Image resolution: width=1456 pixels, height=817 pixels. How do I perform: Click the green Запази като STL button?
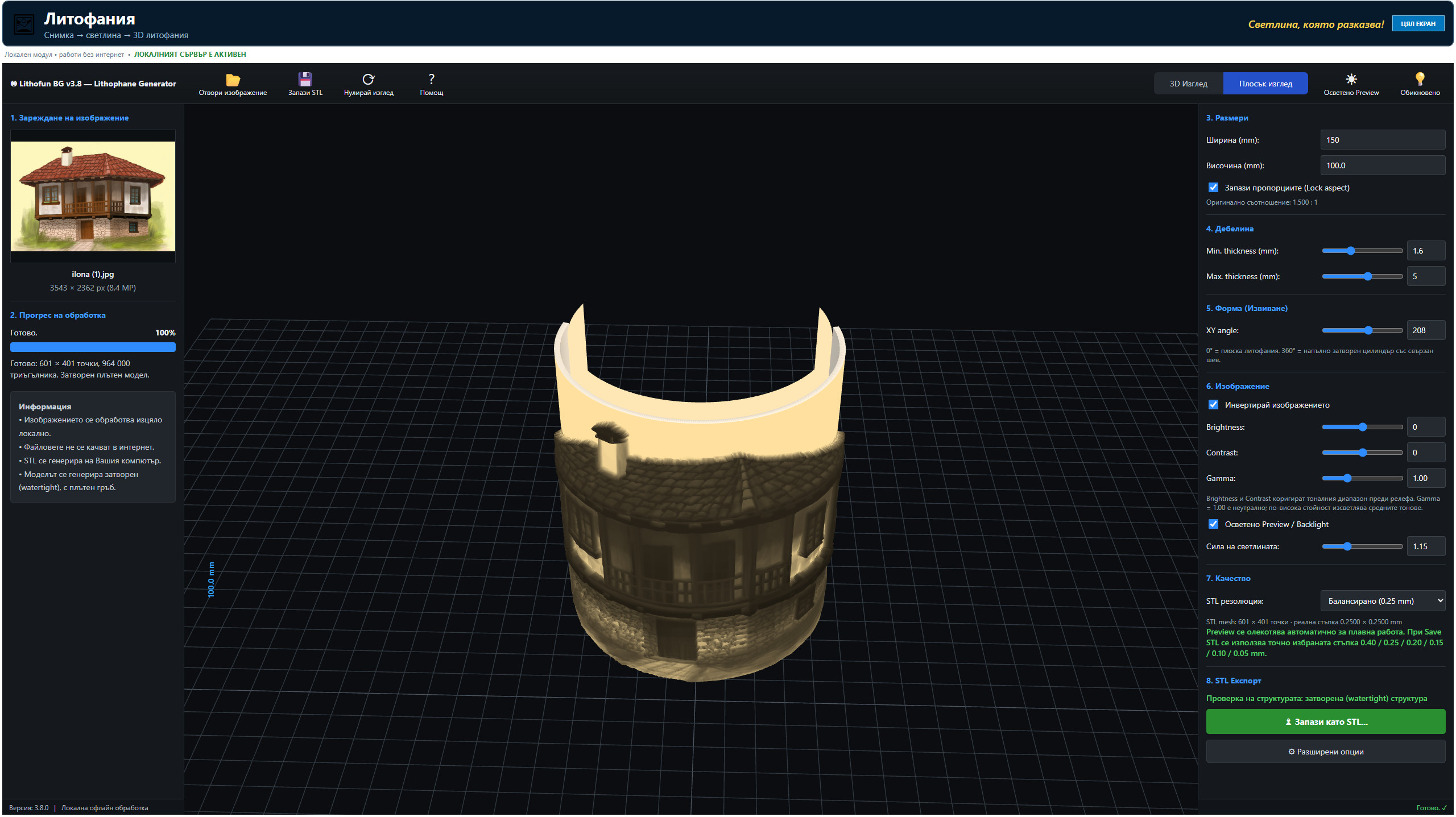click(x=1326, y=721)
